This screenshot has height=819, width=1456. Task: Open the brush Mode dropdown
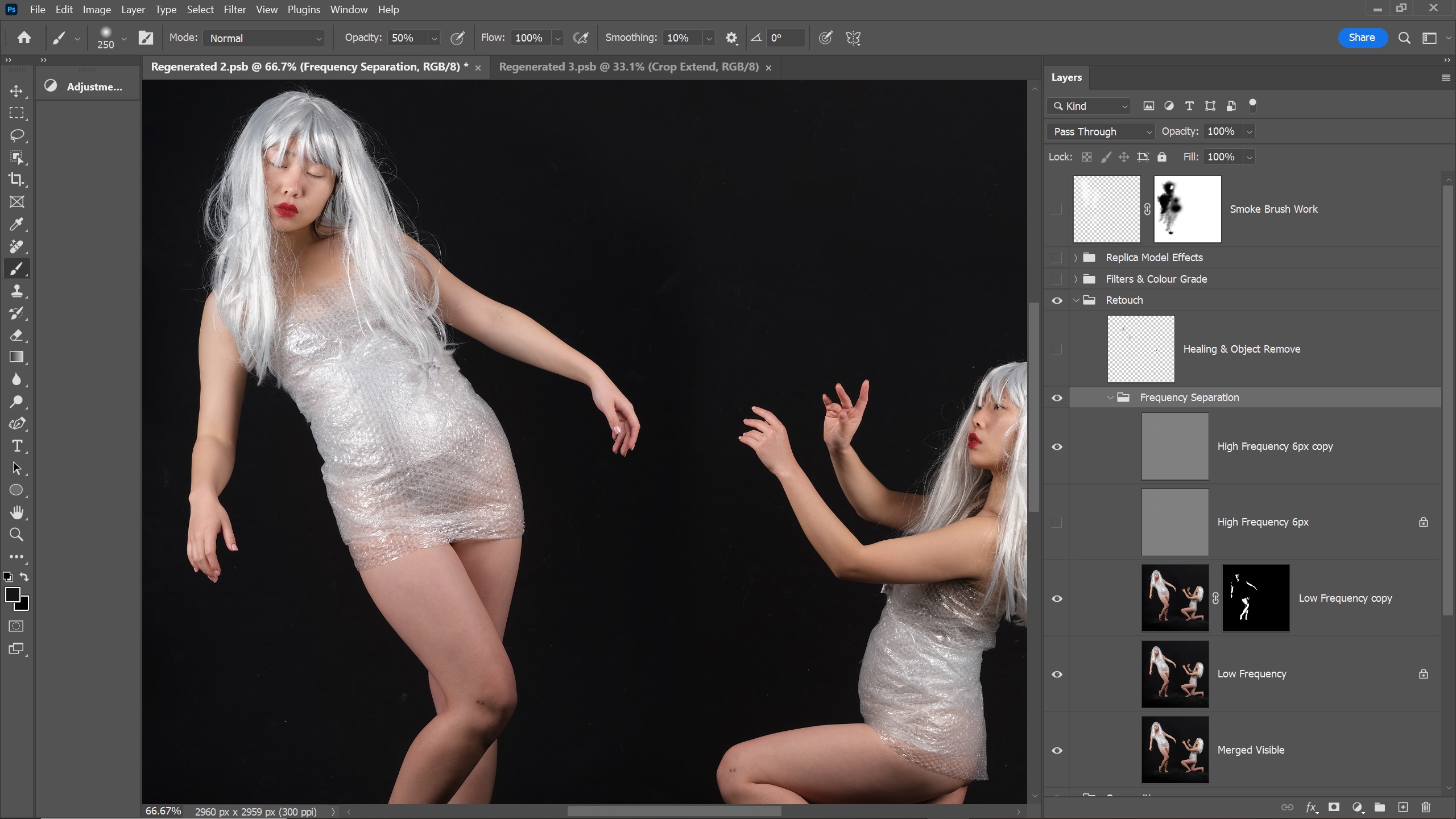[264, 38]
